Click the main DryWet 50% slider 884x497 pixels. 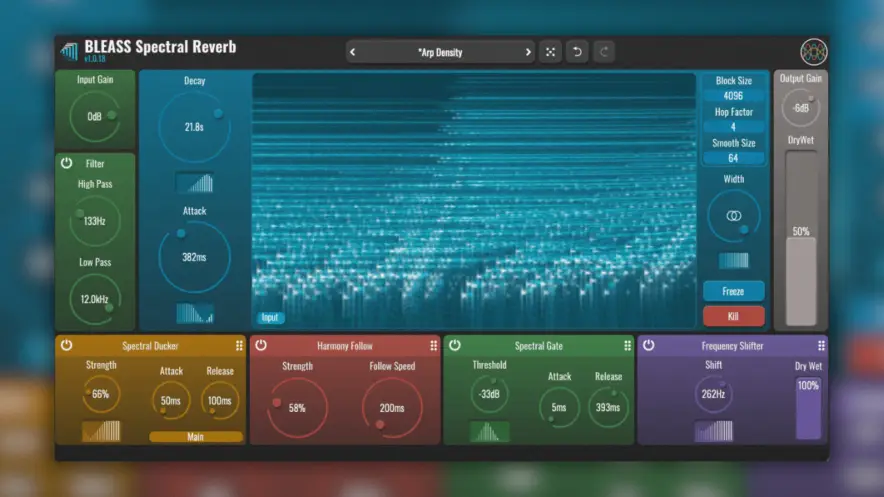point(801,238)
